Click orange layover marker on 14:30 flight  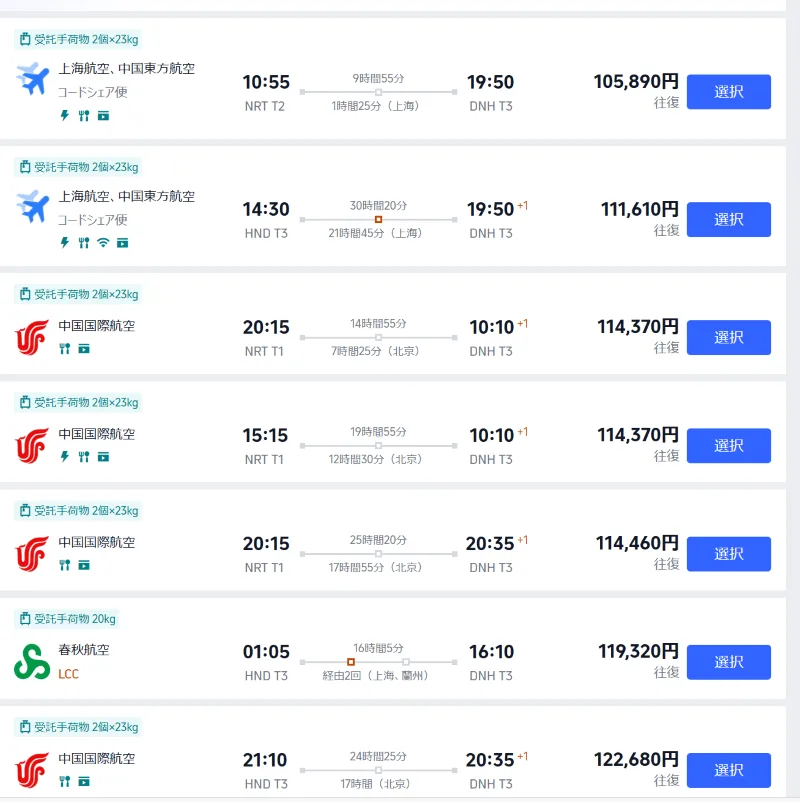[x=378, y=219]
